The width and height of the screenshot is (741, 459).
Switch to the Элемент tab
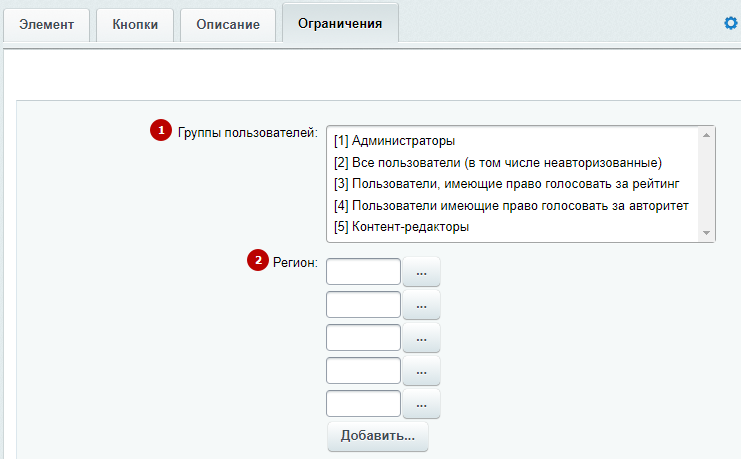point(46,25)
